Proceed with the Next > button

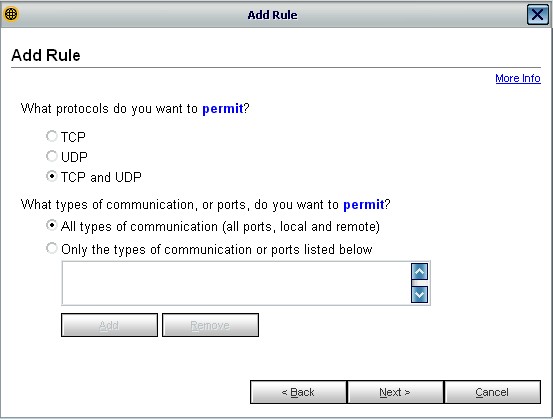point(395,392)
